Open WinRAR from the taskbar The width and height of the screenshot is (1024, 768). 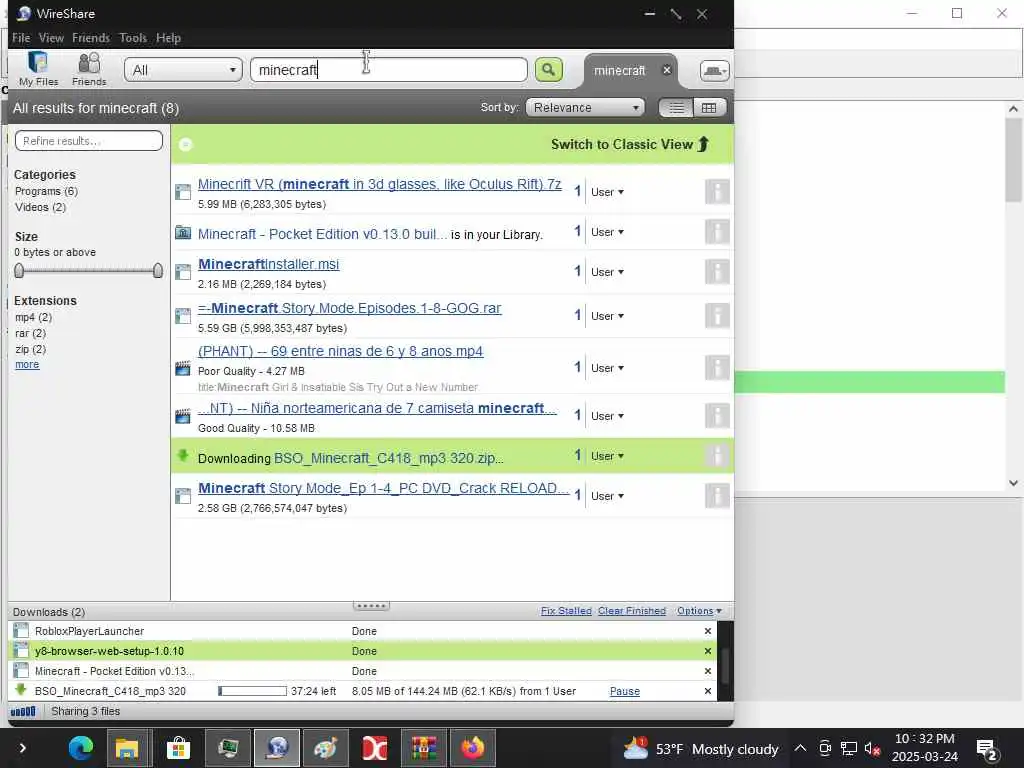tap(424, 748)
